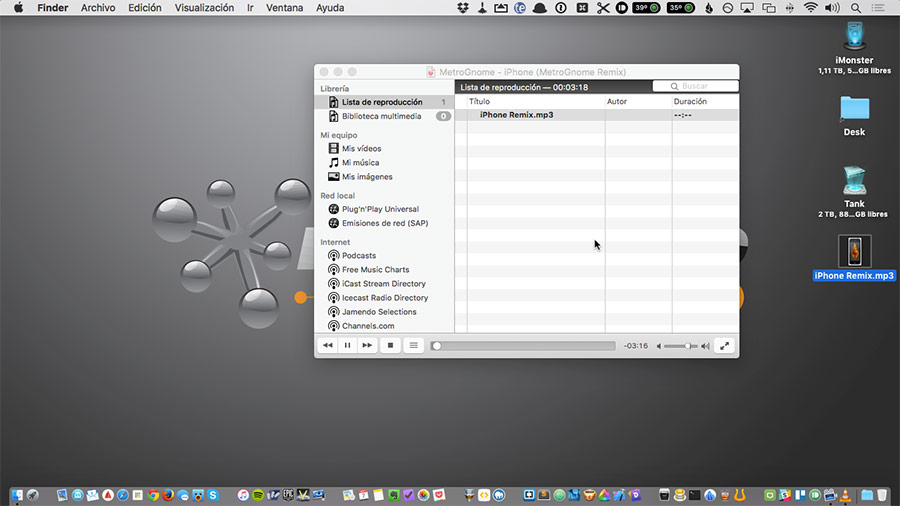The image size is (900, 506).
Task: Click the rewind previous track button
Action: point(328,345)
